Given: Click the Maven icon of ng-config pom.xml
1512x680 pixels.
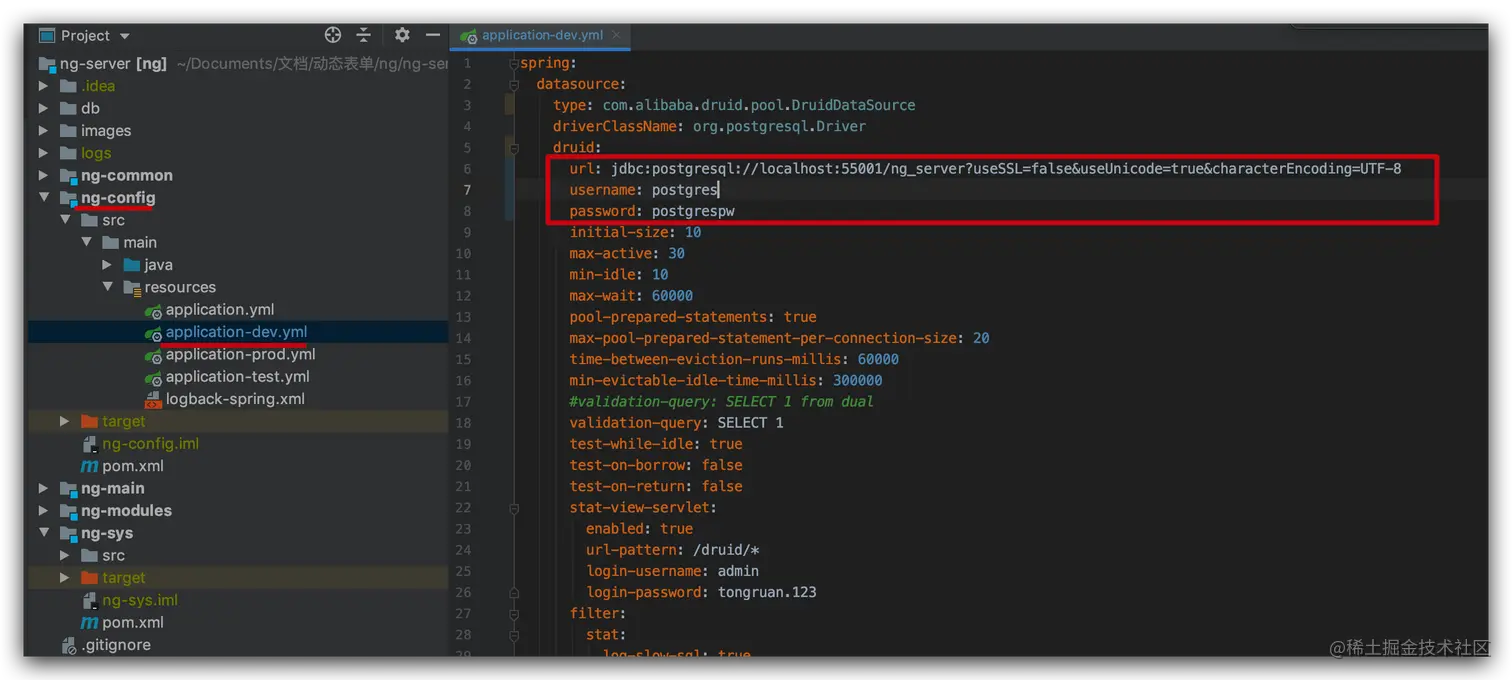Looking at the screenshot, I should 89,467.
